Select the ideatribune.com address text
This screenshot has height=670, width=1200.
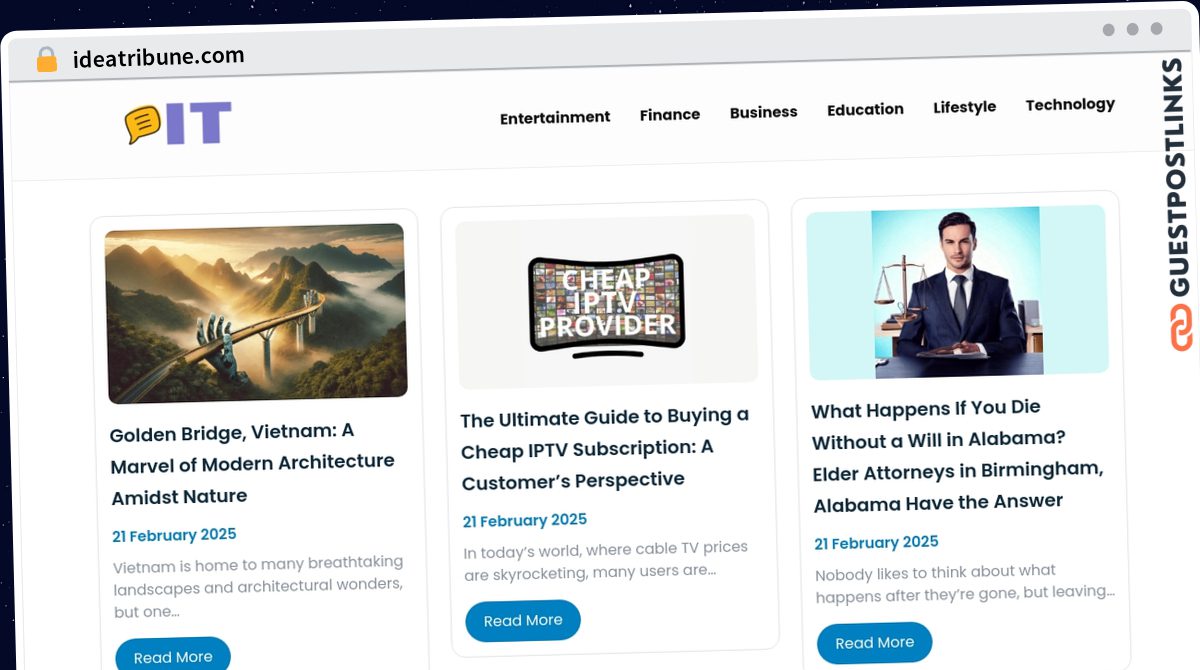coord(159,57)
